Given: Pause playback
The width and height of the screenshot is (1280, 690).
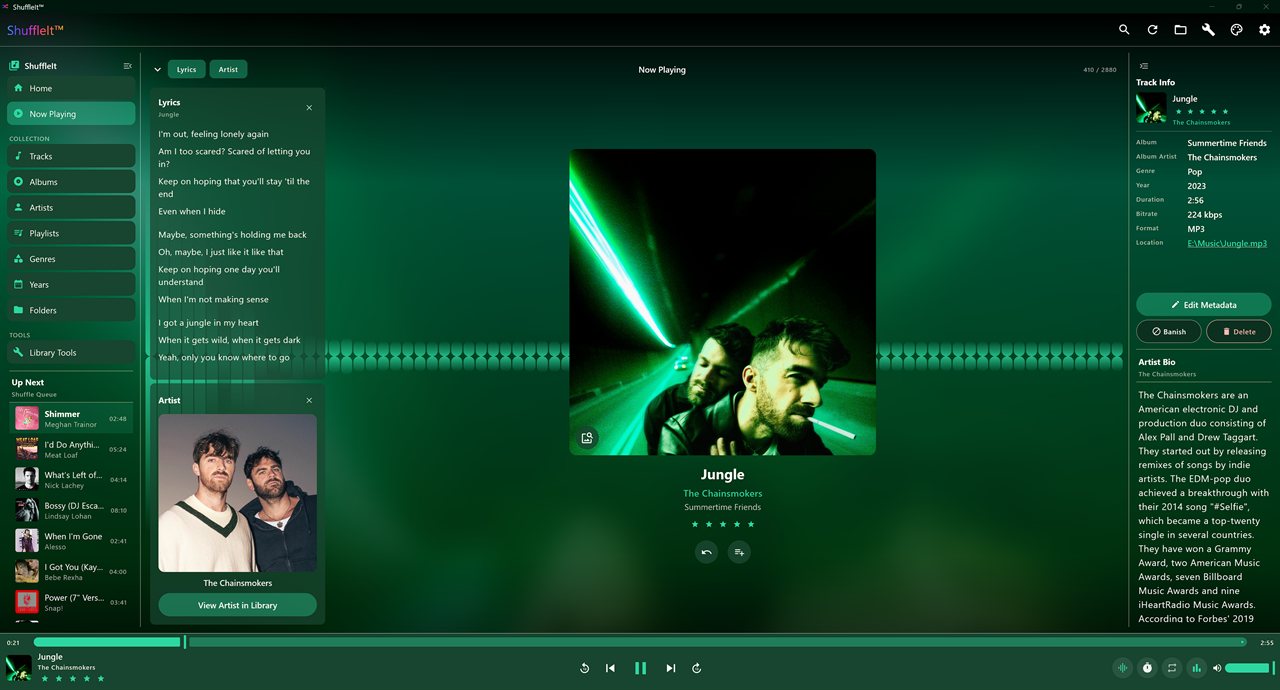Looking at the screenshot, I should [x=640, y=668].
